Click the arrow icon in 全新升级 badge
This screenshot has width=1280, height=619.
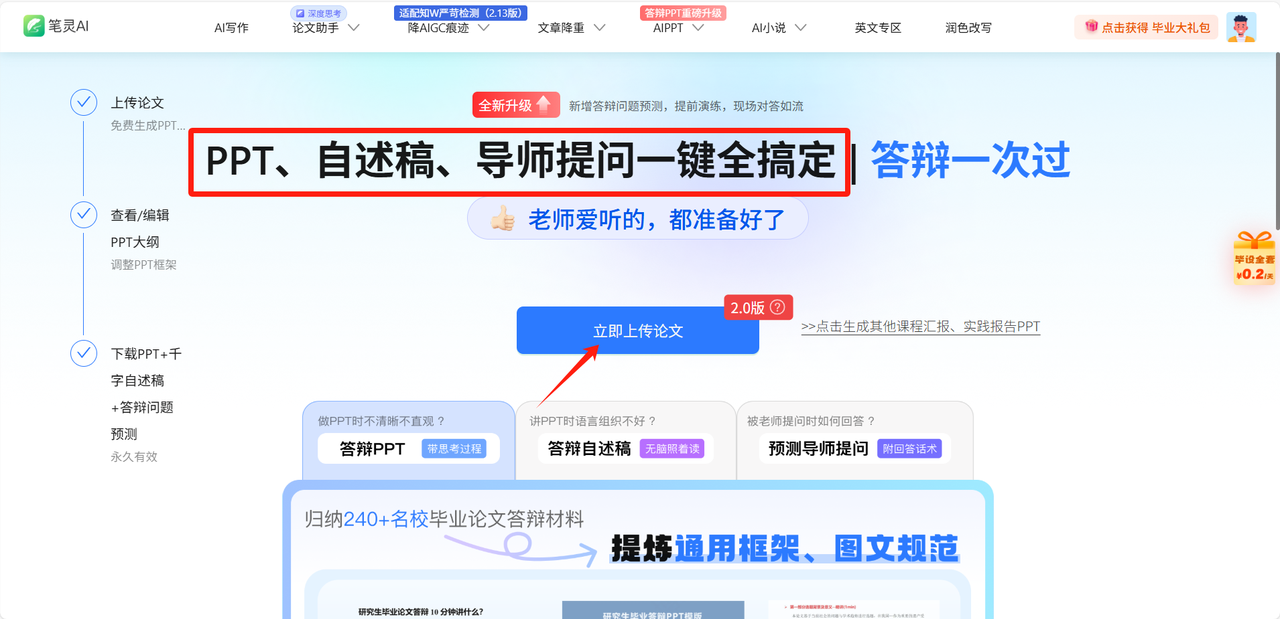click(x=543, y=104)
